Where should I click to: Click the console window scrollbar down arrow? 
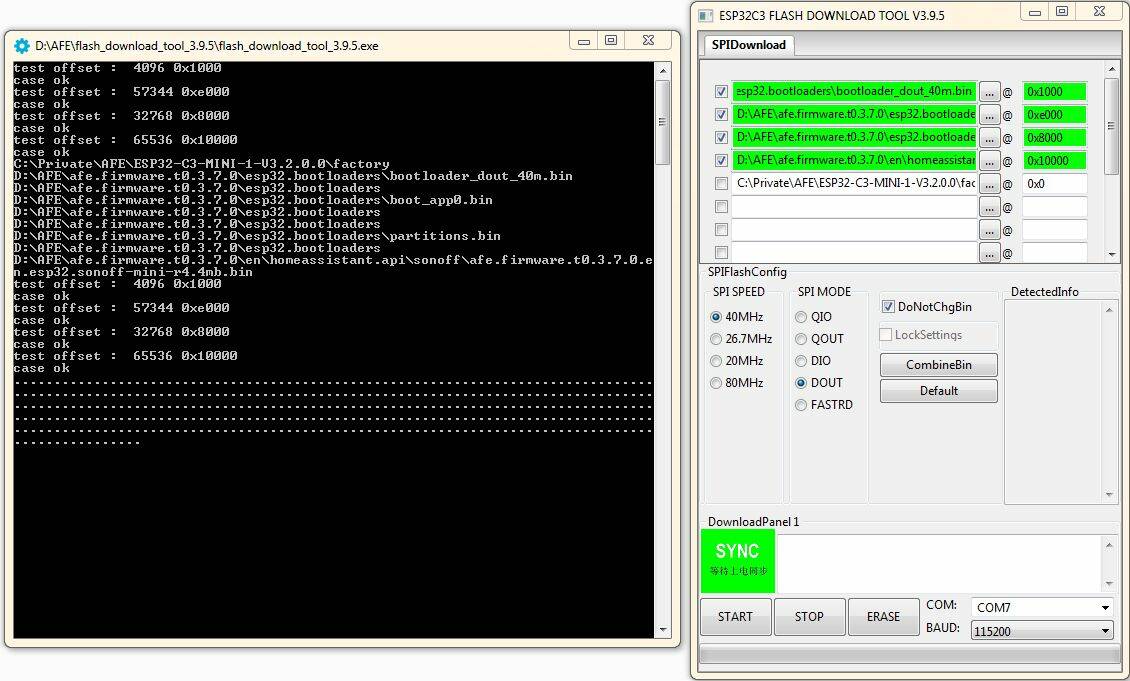(663, 631)
